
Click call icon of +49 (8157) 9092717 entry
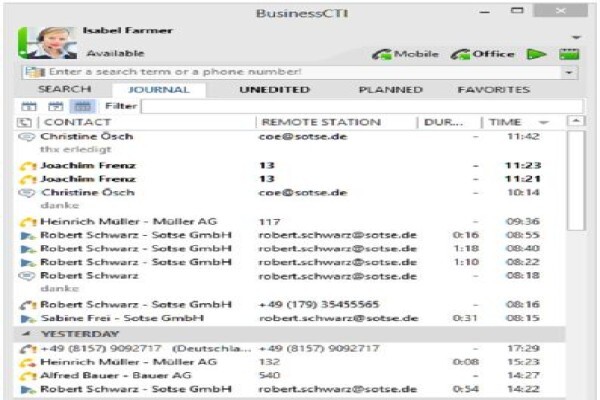tap(28, 349)
